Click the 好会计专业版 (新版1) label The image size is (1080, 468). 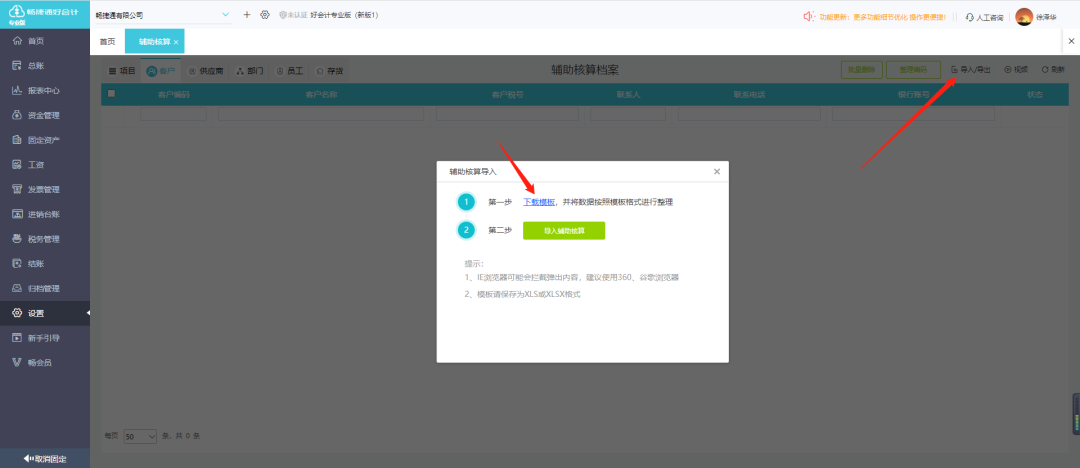(x=344, y=15)
